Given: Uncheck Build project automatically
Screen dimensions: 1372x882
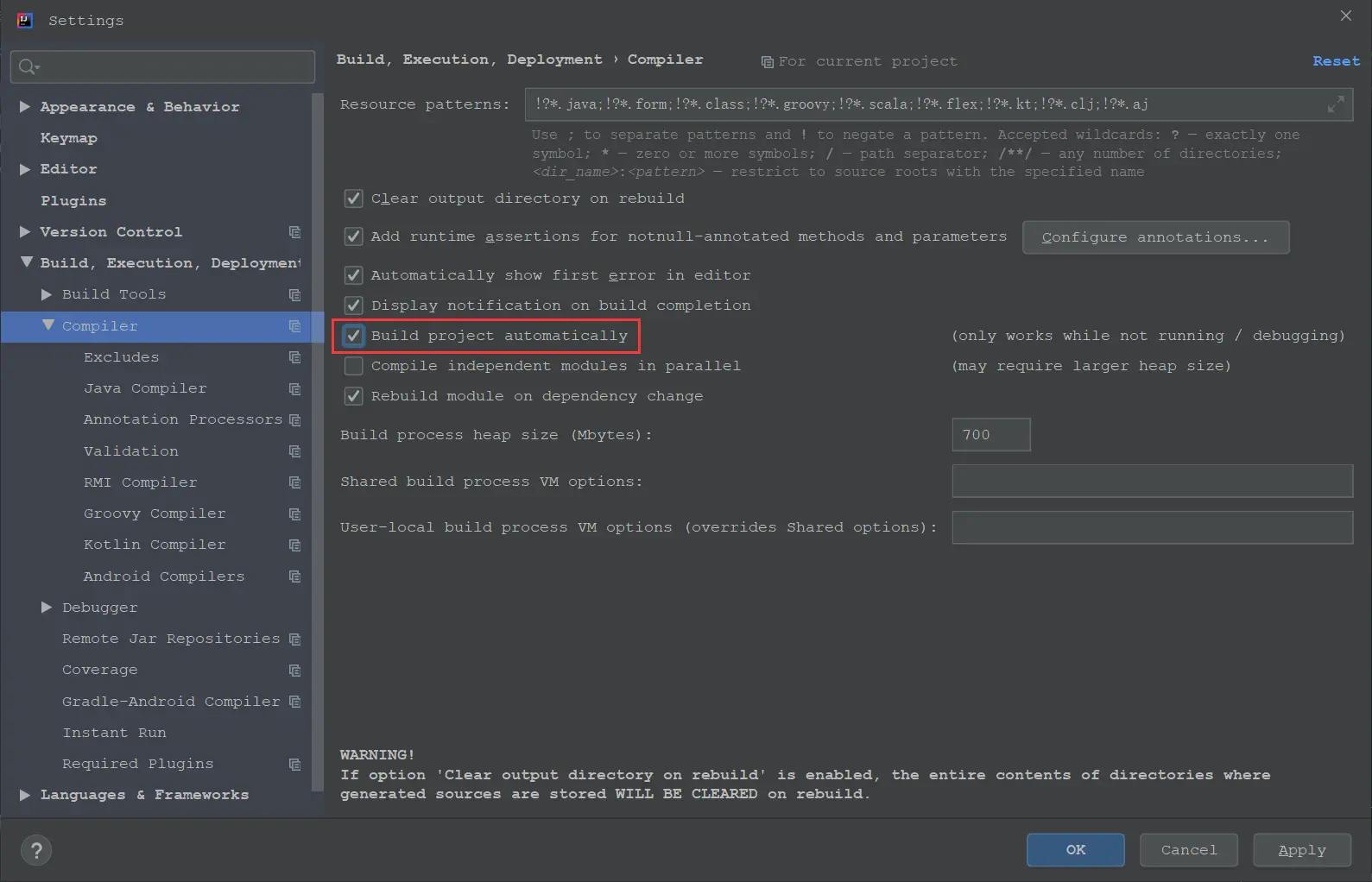Looking at the screenshot, I should point(353,336).
